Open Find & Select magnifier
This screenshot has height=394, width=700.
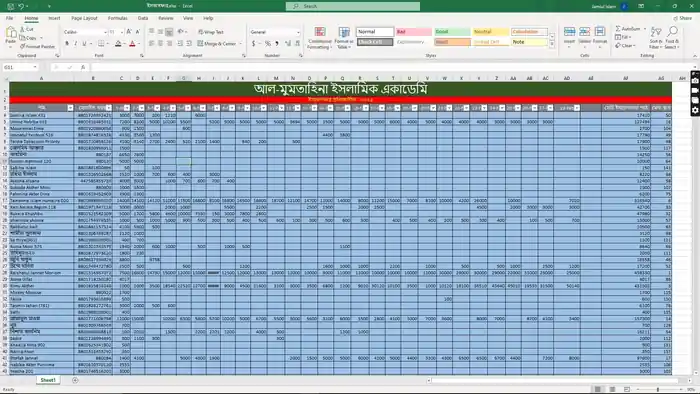pos(672,37)
